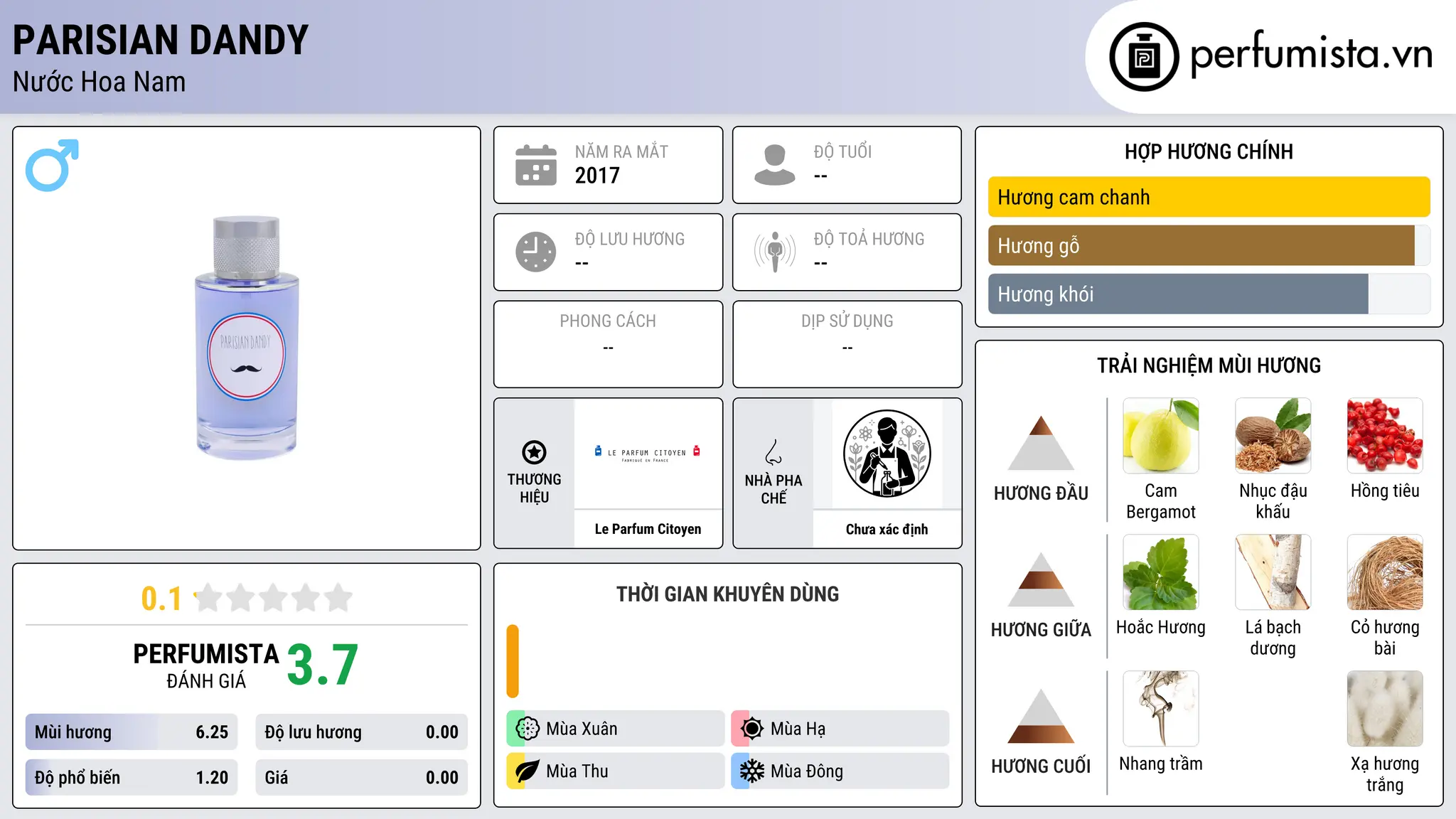Click the star badge icon above Thương hiệu
Image resolution: width=1456 pixels, height=819 pixels.
tap(534, 452)
